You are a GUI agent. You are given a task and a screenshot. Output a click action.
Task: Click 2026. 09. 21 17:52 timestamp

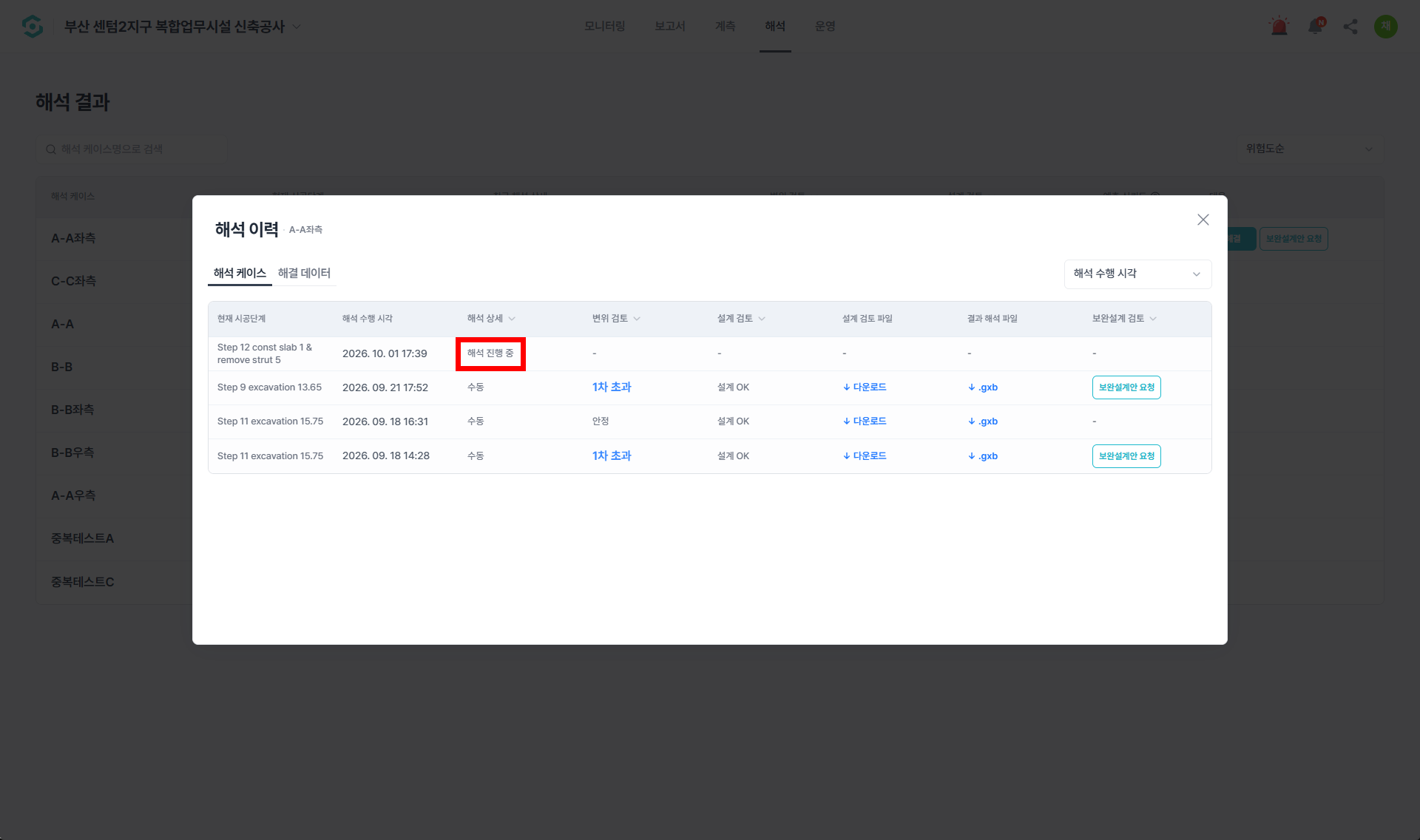385,387
